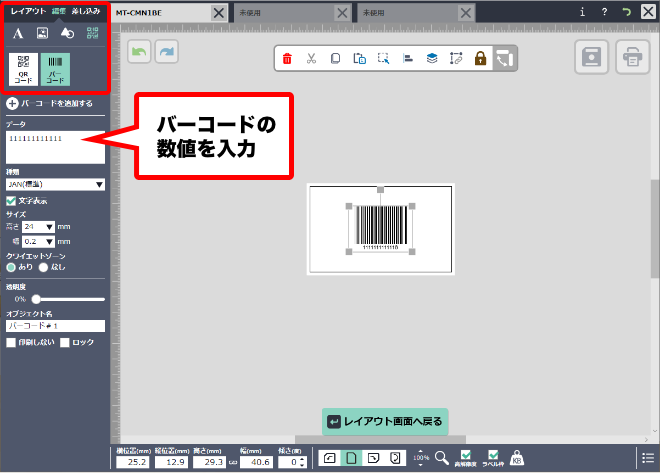Select third orientation rotate-right option
The width and height of the screenshot is (660, 473).
(x=373, y=458)
